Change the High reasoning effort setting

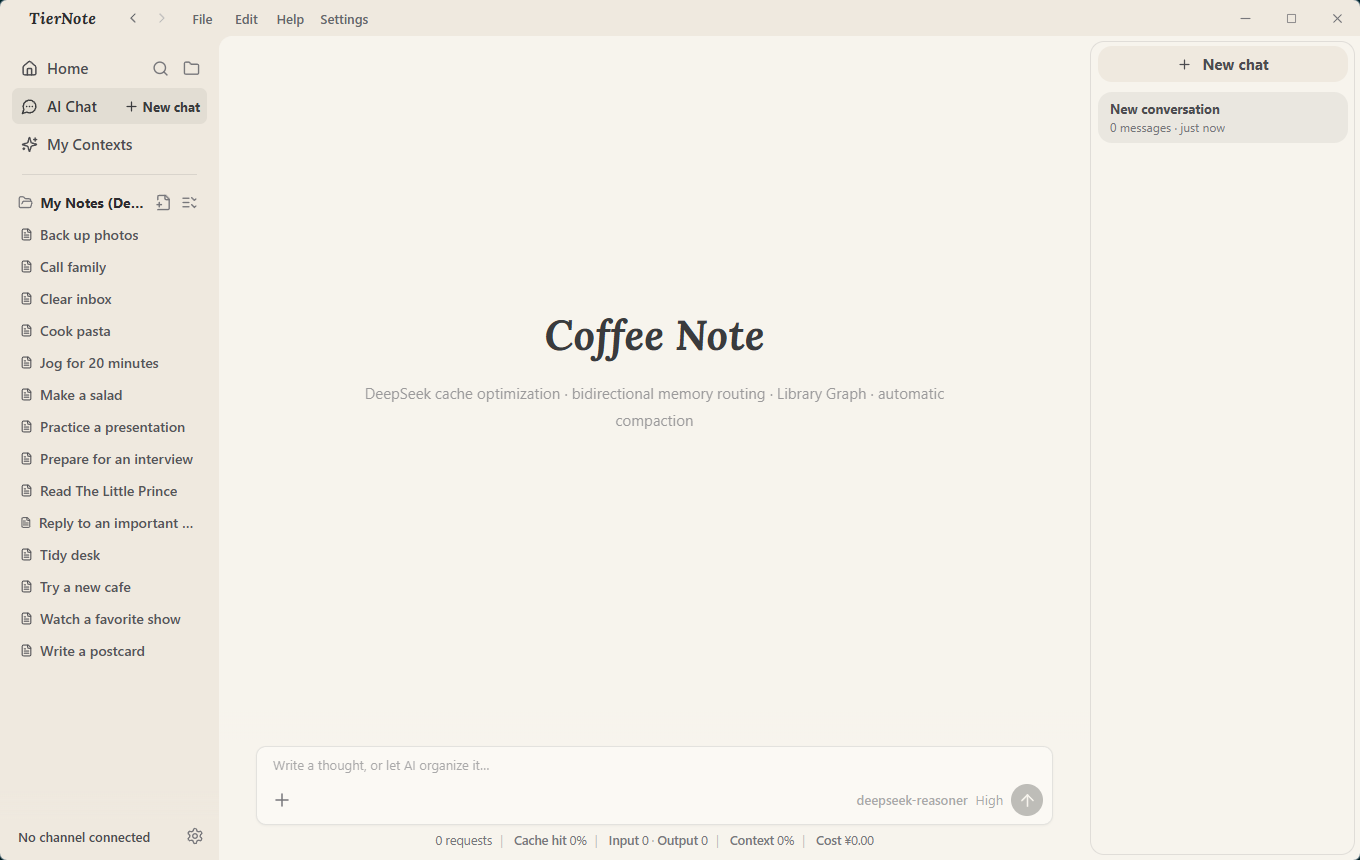pos(989,801)
